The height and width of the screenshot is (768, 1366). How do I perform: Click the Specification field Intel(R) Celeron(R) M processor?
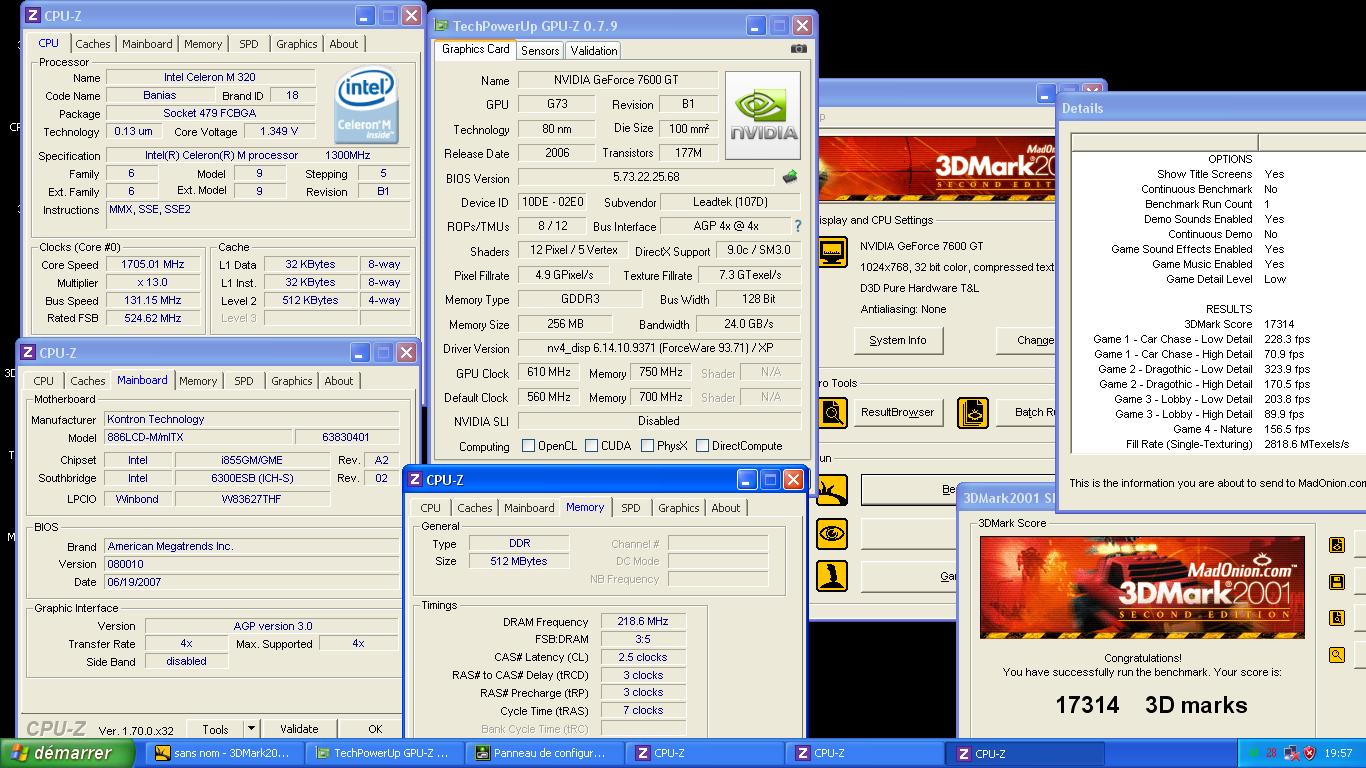[x=258, y=155]
